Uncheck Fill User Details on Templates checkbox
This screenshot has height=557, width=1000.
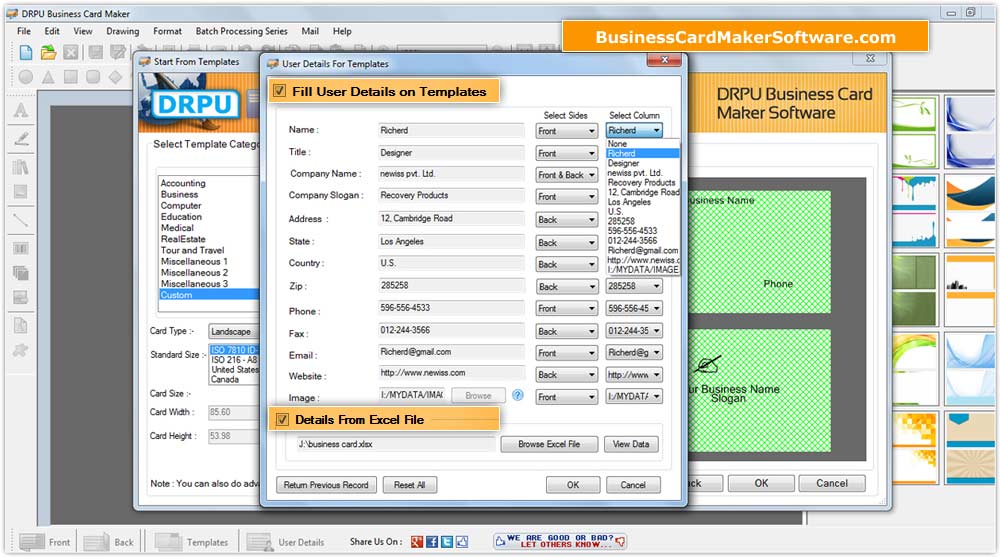point(279,91)
